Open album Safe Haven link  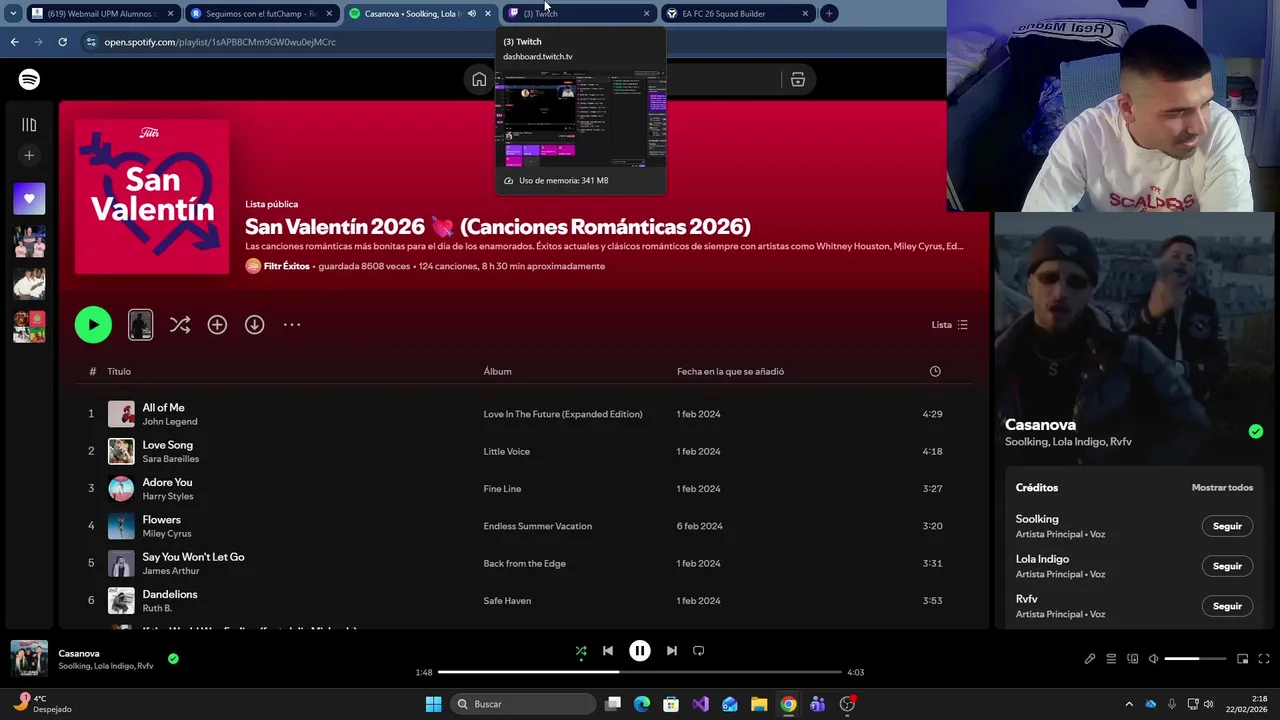(x=507, y=601)
